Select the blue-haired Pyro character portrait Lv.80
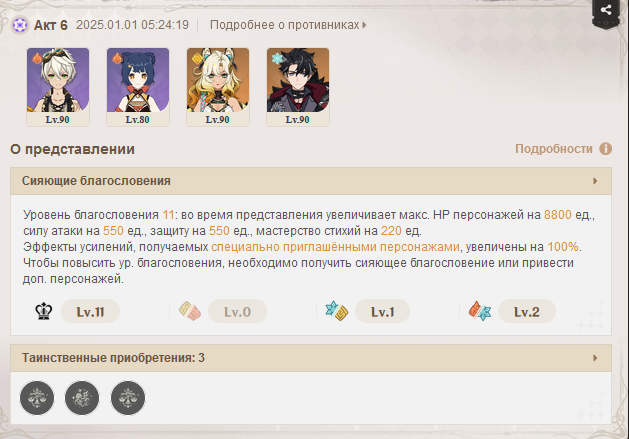This screenshot has height=439, width=629. (138, 87)
